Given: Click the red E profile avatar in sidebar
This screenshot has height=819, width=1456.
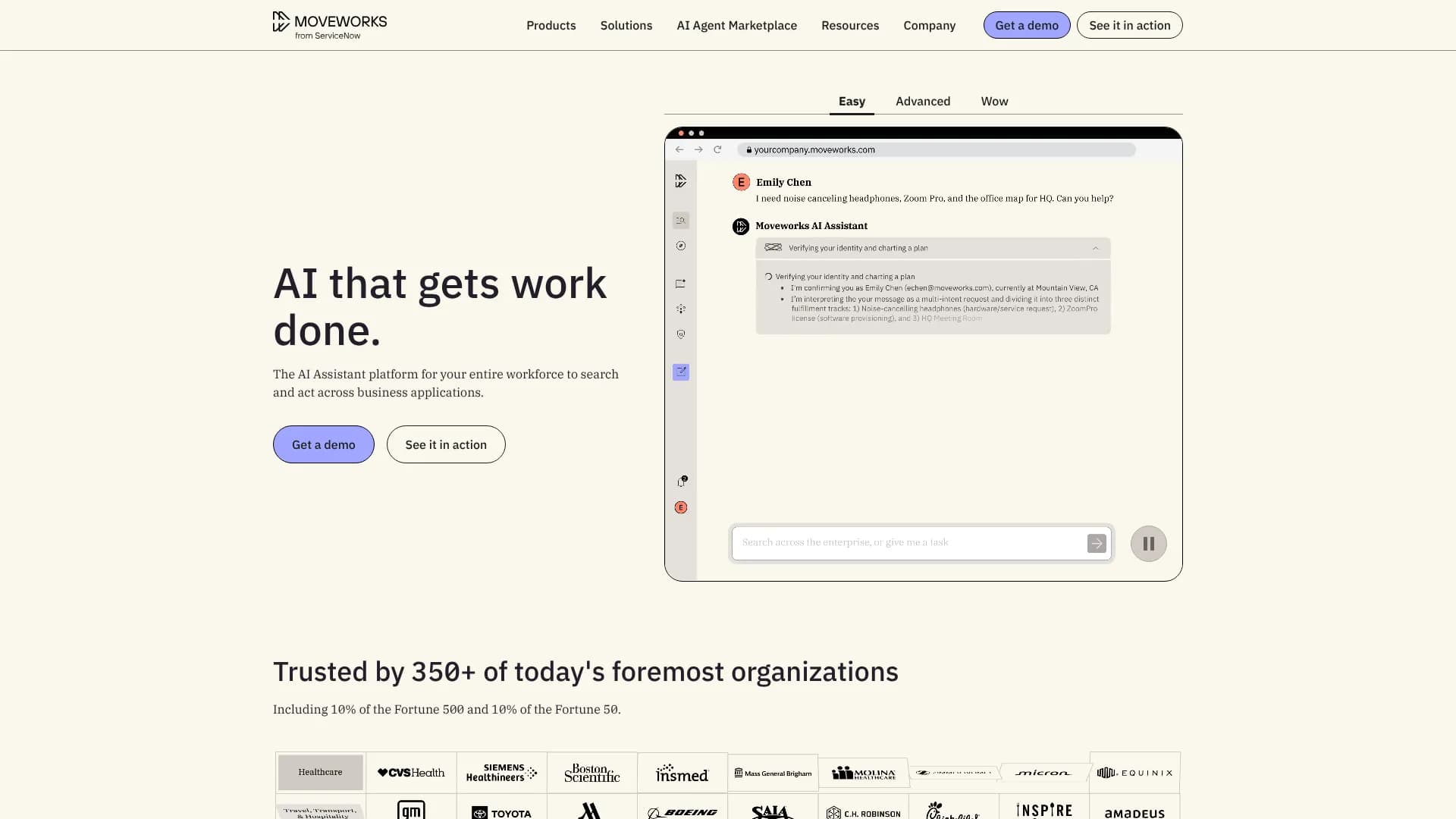Looking at the screenshot, I should coord(681,507).
